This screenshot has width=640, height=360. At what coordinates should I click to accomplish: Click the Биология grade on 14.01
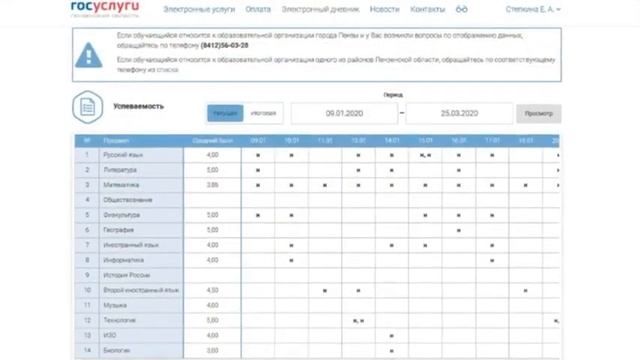392,351
